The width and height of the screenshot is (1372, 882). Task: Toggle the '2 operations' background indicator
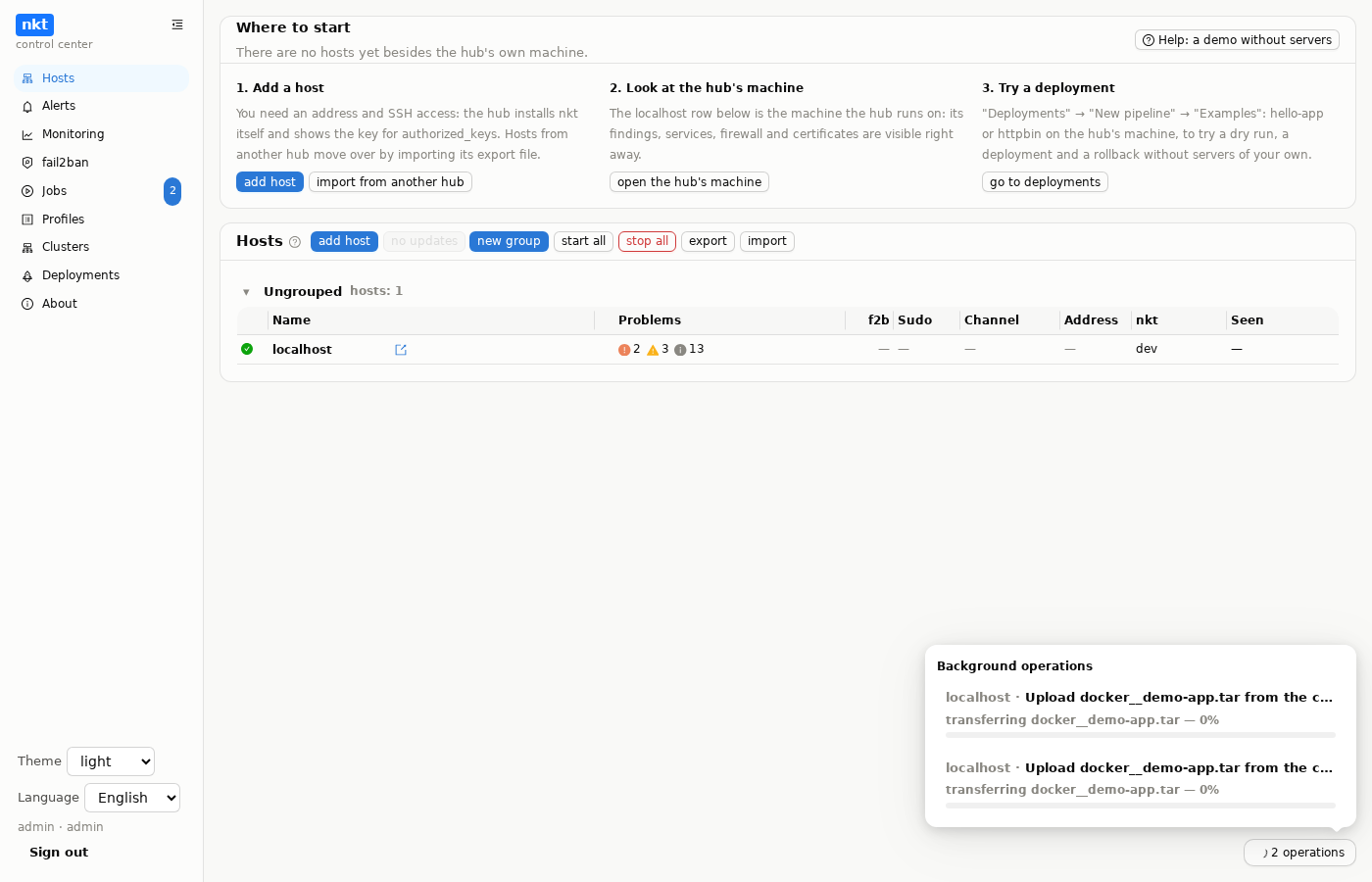(x=1299, y=853)
